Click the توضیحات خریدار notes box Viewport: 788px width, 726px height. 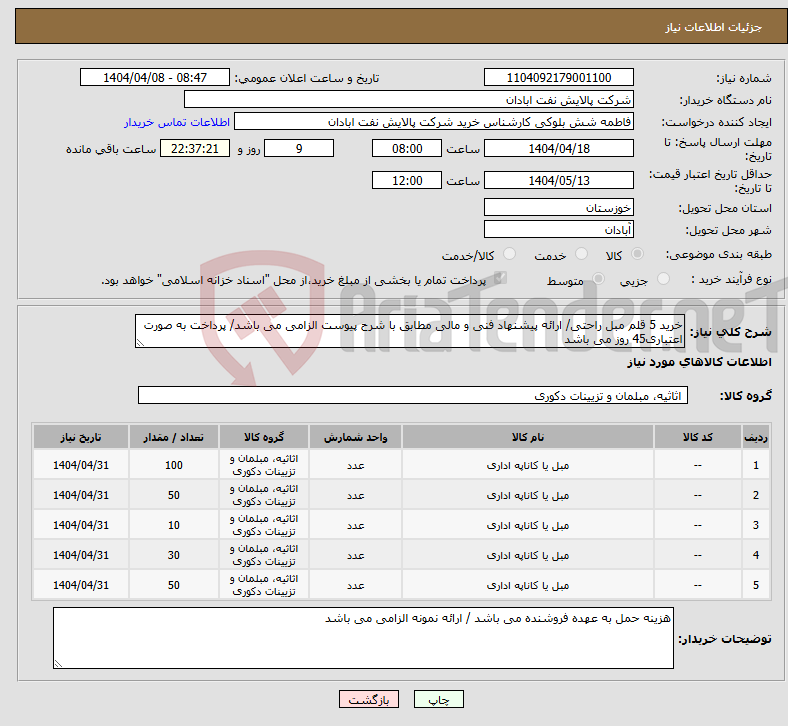(x=363, y=638)
